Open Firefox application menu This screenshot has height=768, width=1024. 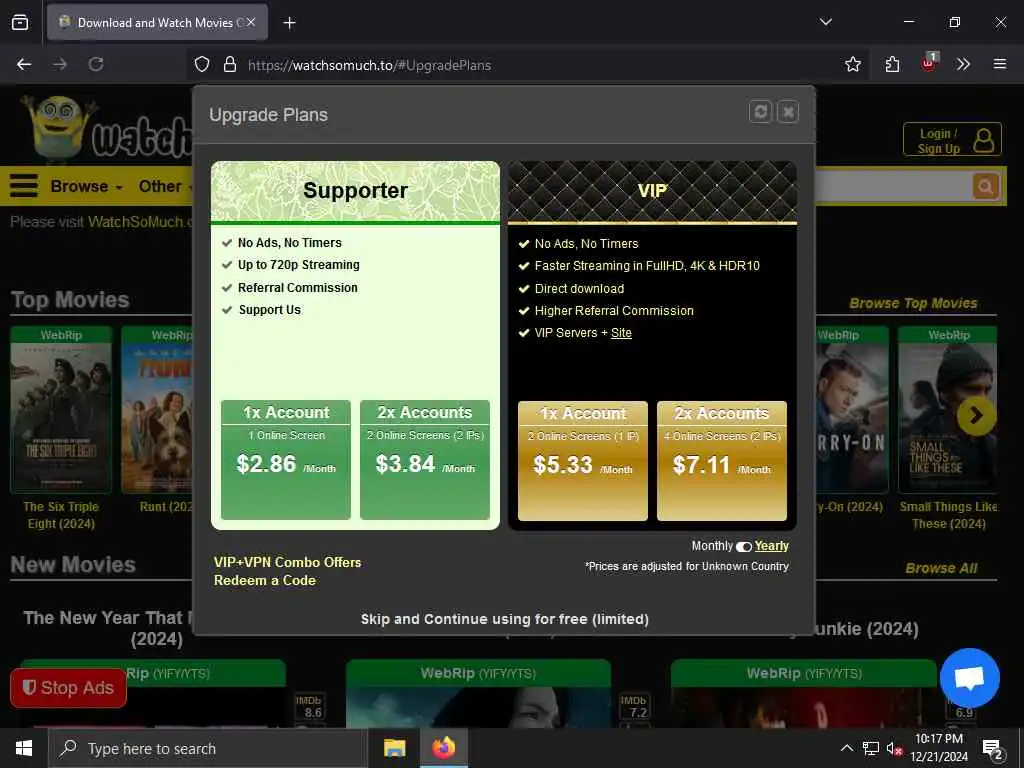coord(999,64)
